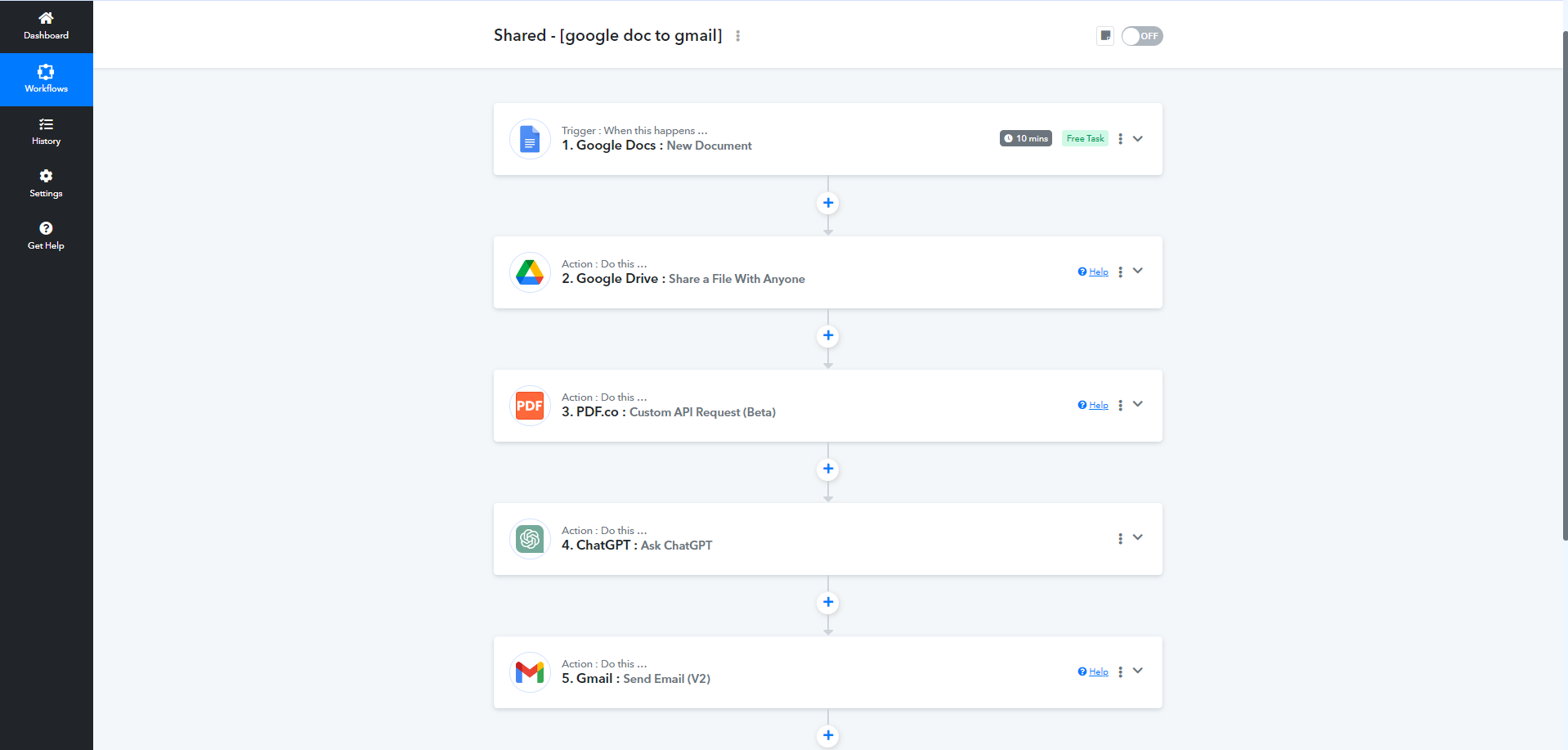Open Help link on Google Drive step

click(x=1093, y=272)
